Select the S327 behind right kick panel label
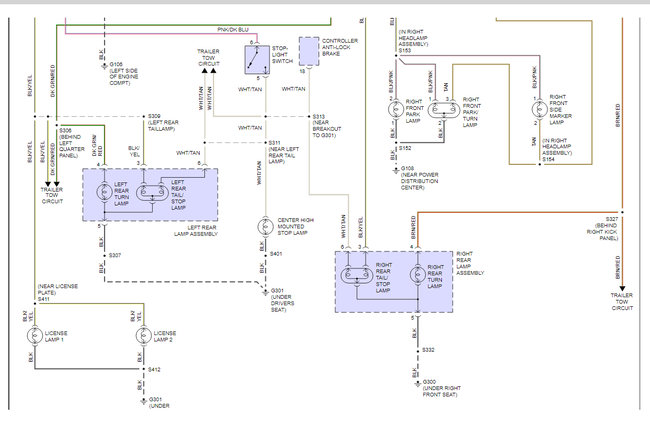The height and width of the screenshot is (421, 650). [x=602, y=228]
